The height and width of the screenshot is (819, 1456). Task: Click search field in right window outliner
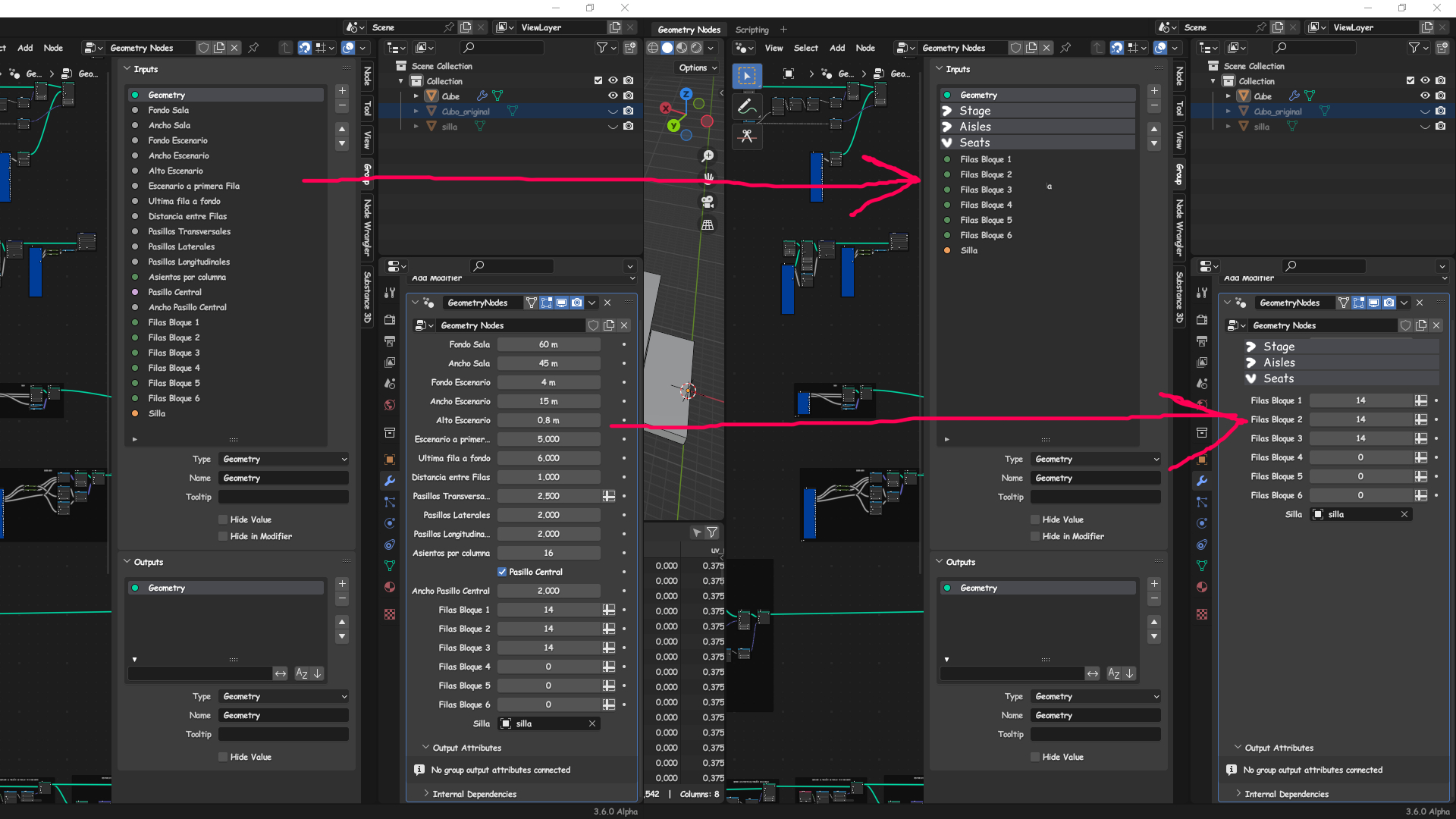pyautogui.click(x=1315, y=48)
